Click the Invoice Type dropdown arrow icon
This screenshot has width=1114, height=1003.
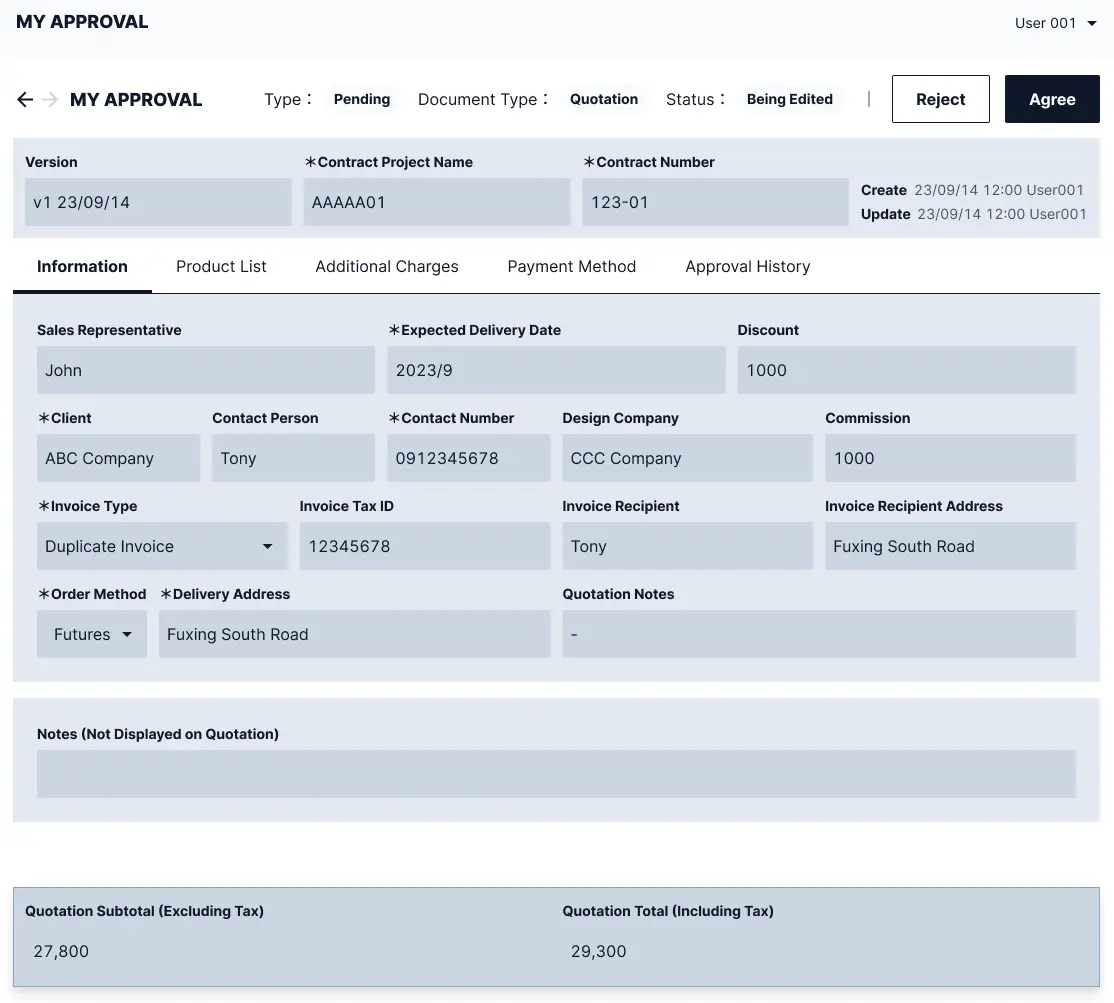pos(267,546)
